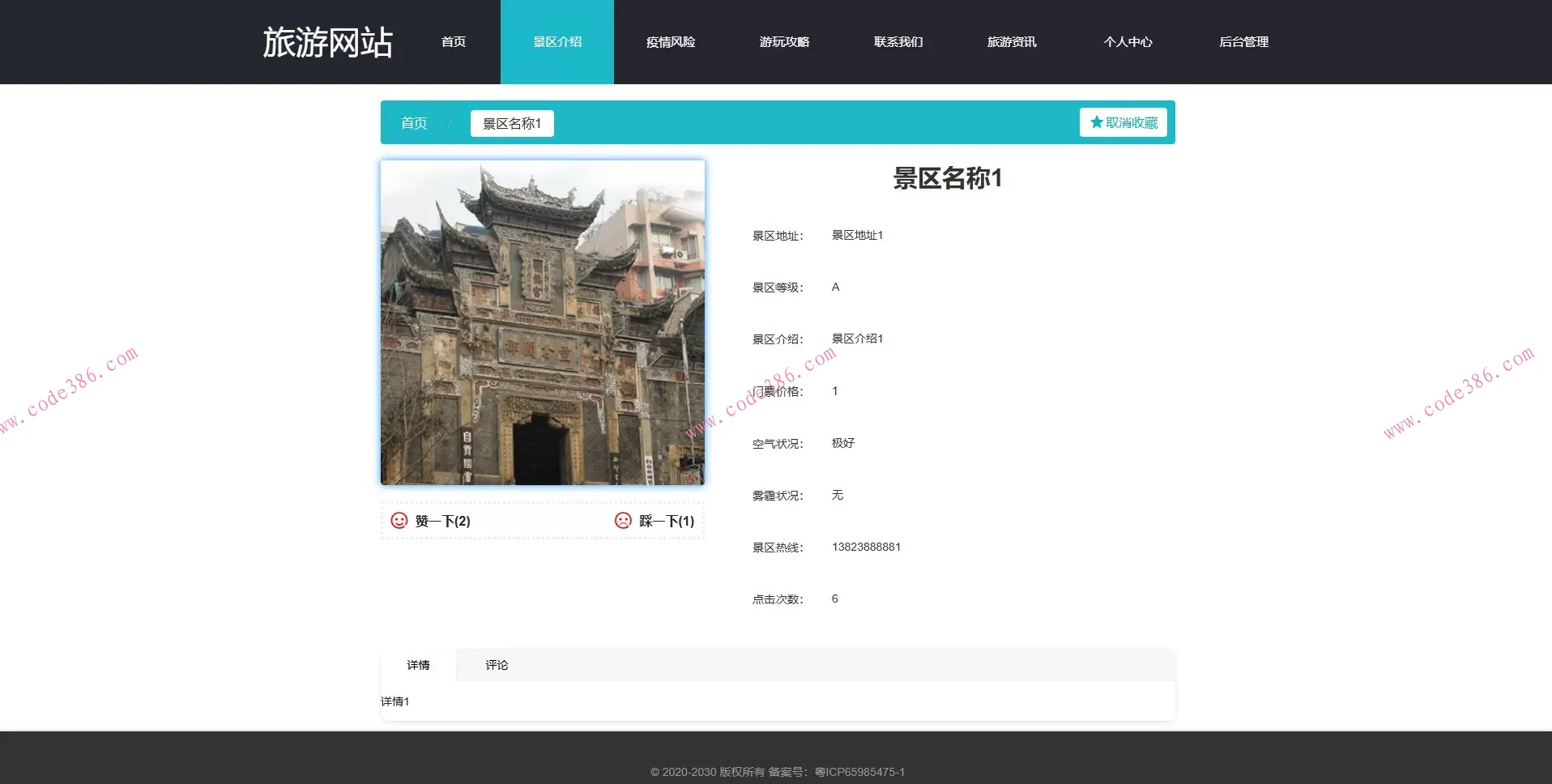Click the 首页 breadcrumb link

[x=413, y=123]
